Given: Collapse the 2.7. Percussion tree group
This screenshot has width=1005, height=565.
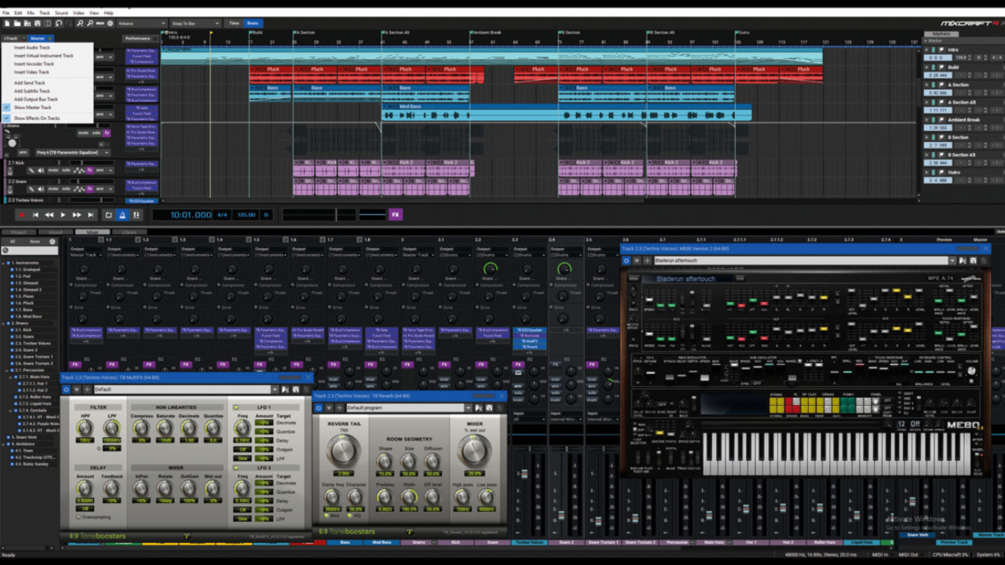Looking at the screenshot, I should click(x=7, y=370).
